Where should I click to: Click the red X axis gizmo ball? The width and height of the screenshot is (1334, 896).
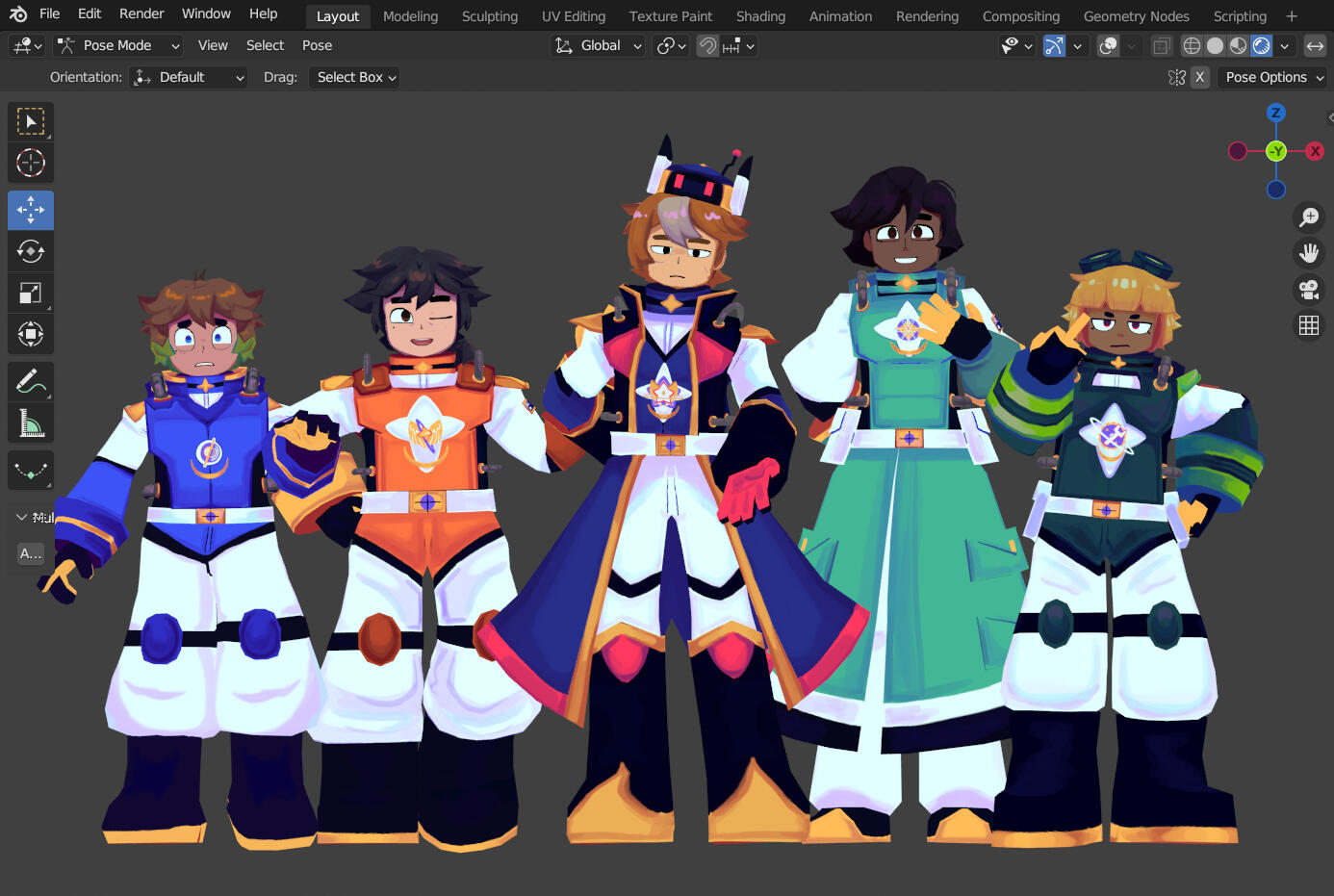point(1315,151)
